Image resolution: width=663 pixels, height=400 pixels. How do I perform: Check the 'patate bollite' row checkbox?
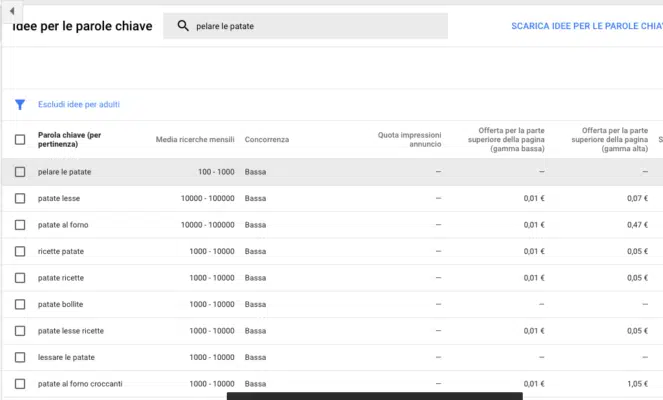click(20, 304)
